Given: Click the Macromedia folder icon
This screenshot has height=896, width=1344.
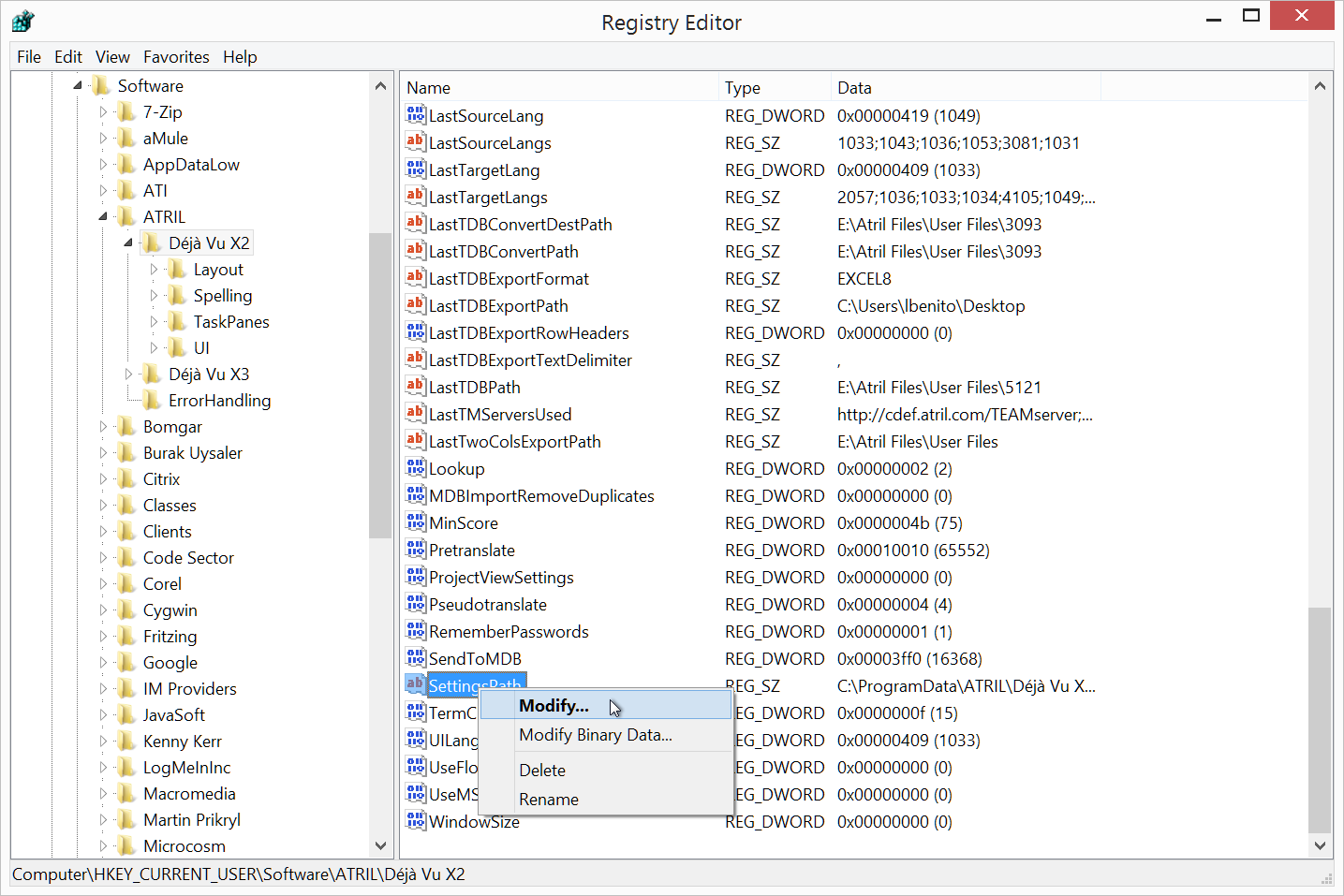Looking at the screenshot, I should [x=127, y=793].
